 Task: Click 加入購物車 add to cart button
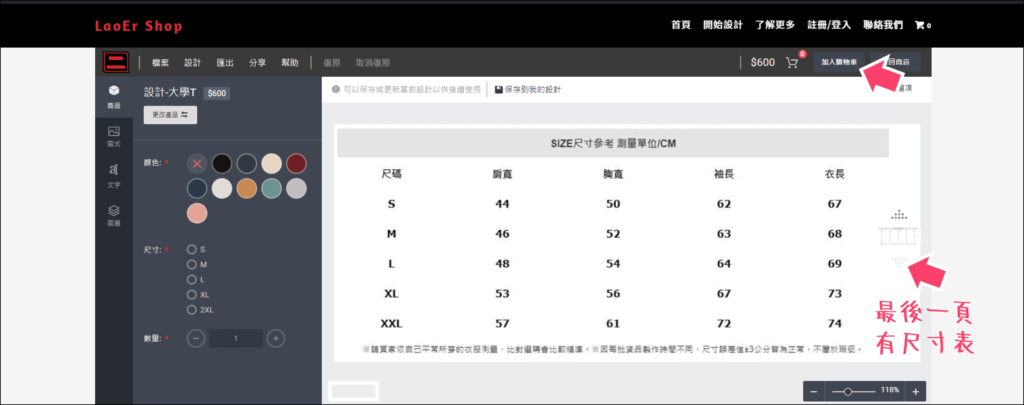click(839, 62)
